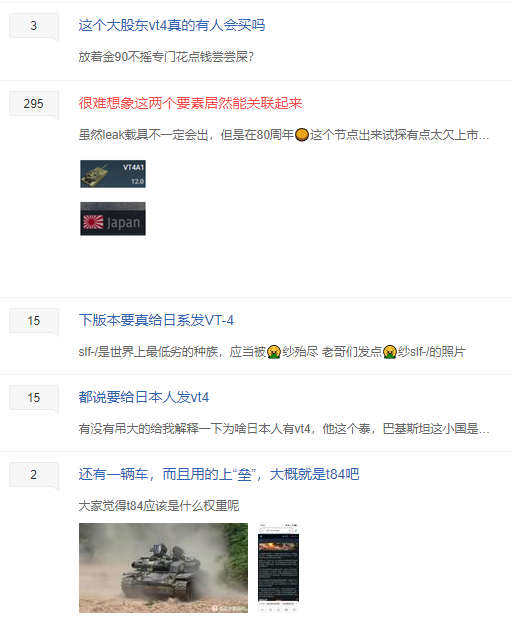Open the red thread 很难想象这两个要素居然能关联起来
Image resolution: width=515 pixels, height=626 pixels.
(190, 103)
